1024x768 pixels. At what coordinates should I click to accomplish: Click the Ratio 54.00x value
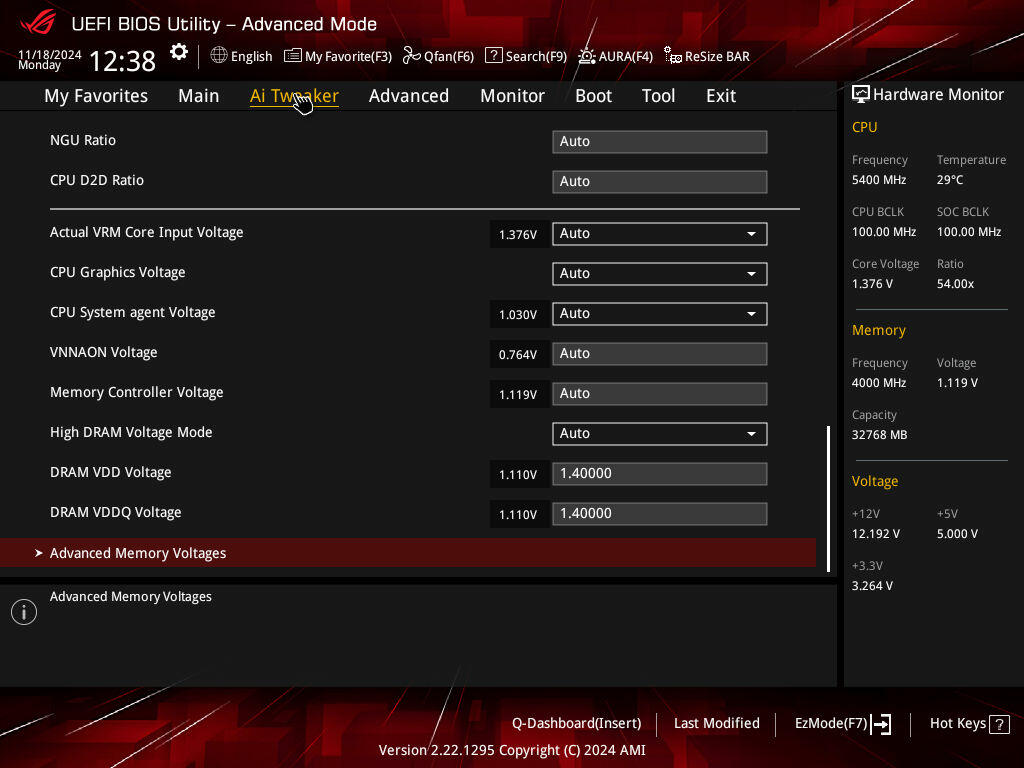tap(955, 284)
